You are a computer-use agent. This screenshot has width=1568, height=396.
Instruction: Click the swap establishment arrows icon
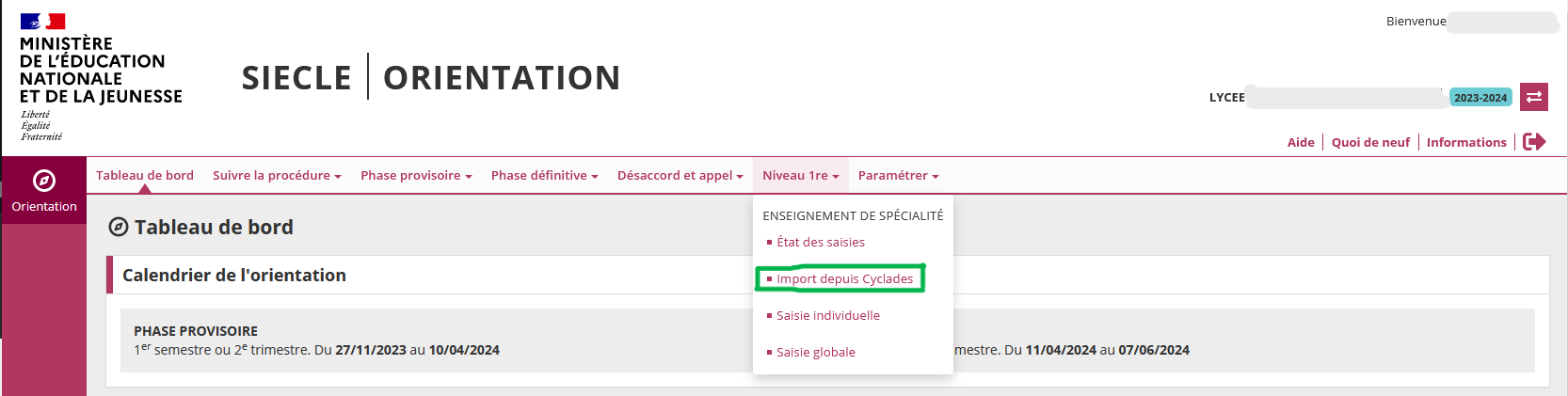1534,97
